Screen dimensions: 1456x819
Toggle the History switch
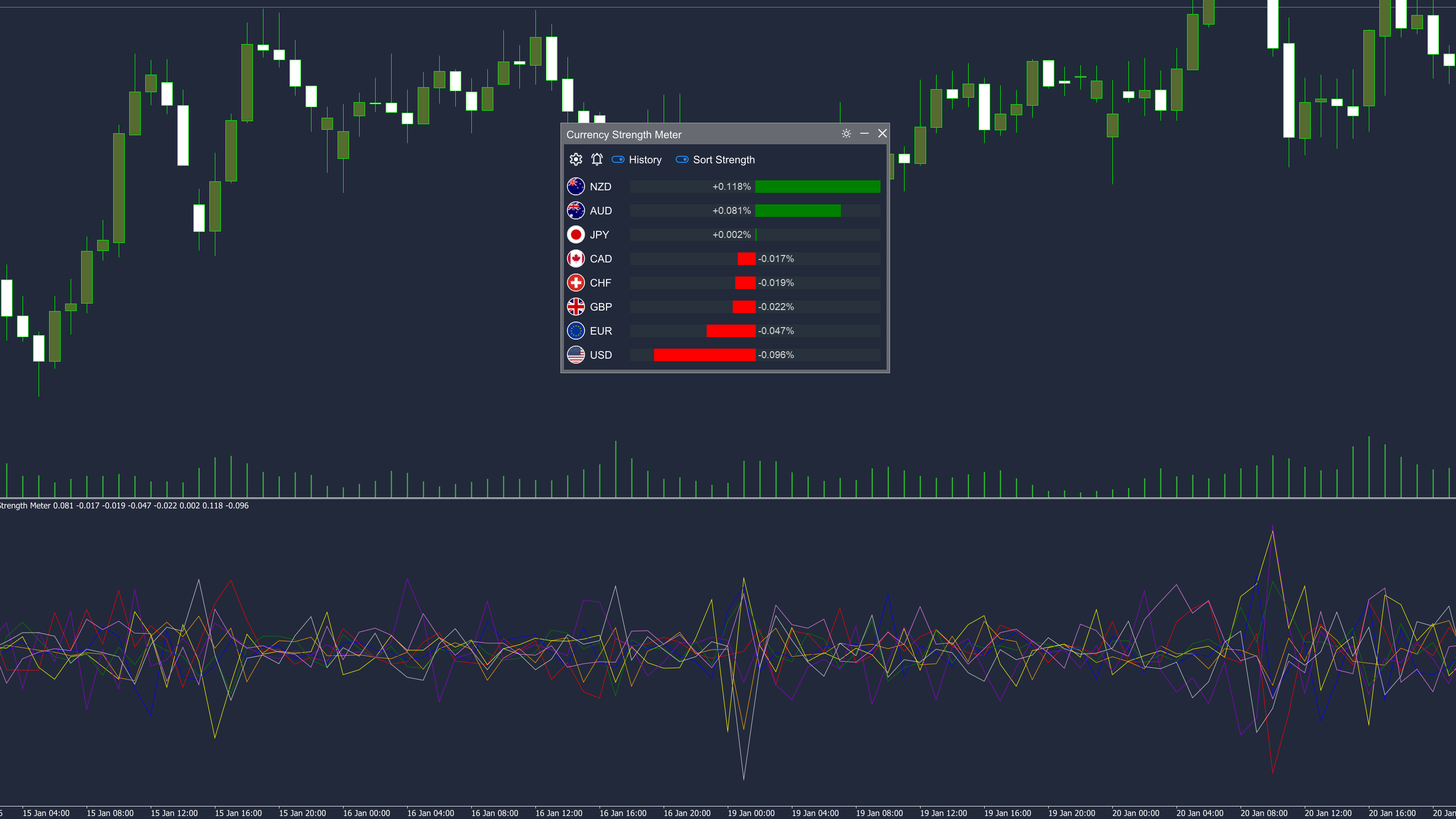[x=619, y=160]
